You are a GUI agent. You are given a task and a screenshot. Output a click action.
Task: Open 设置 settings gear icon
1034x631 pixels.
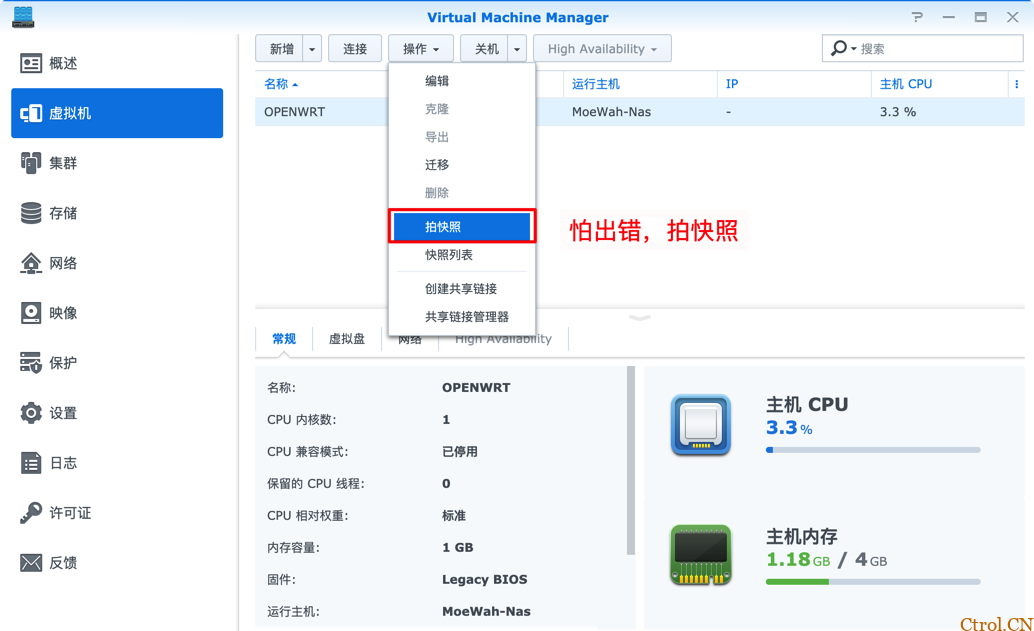click(x=31, y=413)
